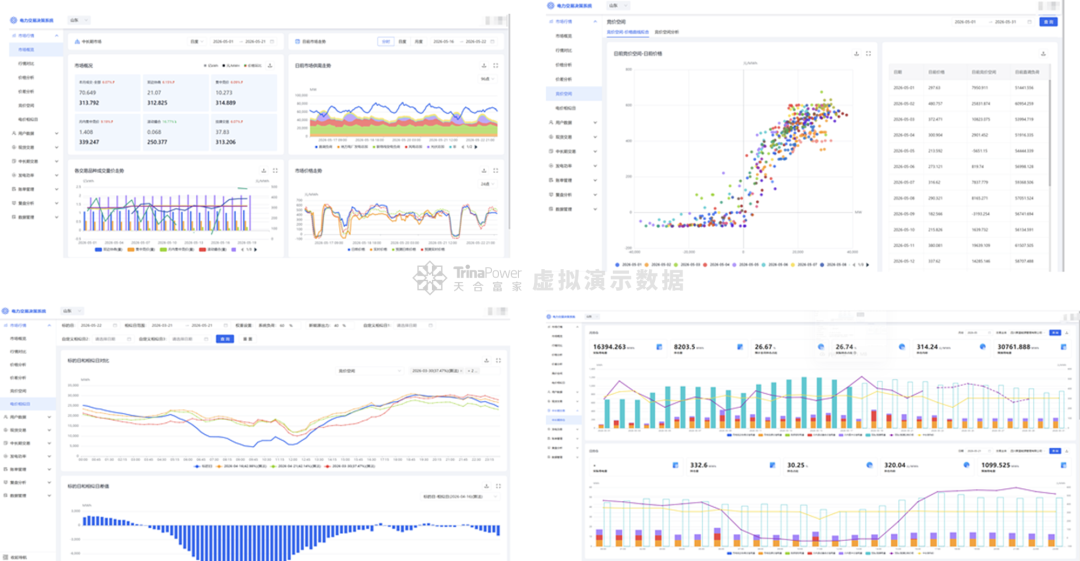Switch to the 竞价空间分析 tab
This screenshot has height=561, width=1080.
tap(666, 32)
